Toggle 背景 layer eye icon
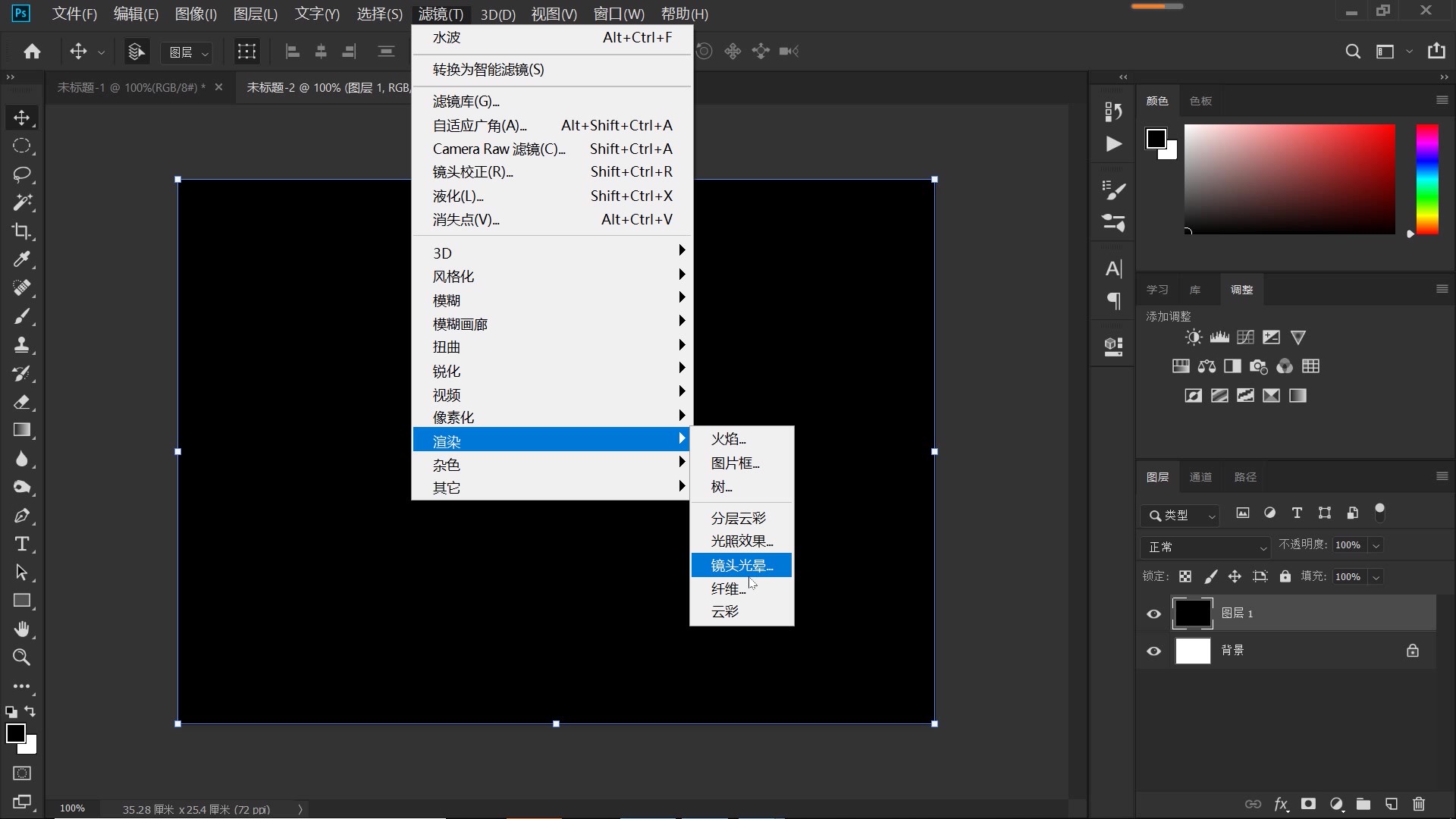This screenshot has width=1456, height=819. [1153, 651]
